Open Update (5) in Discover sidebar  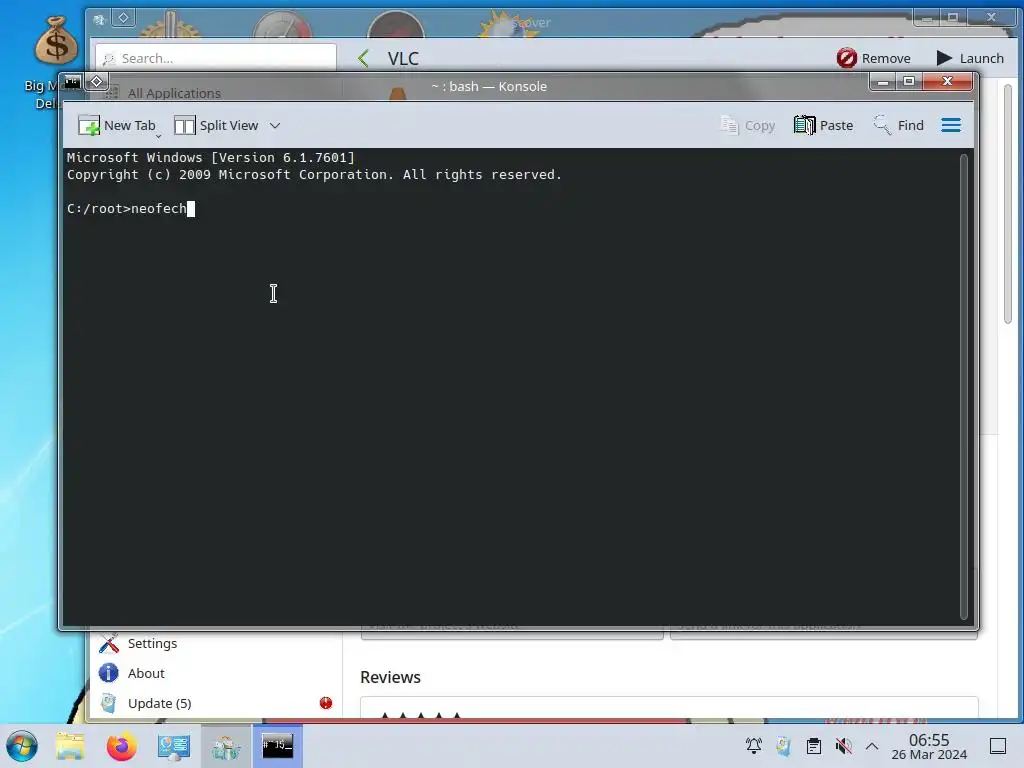(216, 703)
